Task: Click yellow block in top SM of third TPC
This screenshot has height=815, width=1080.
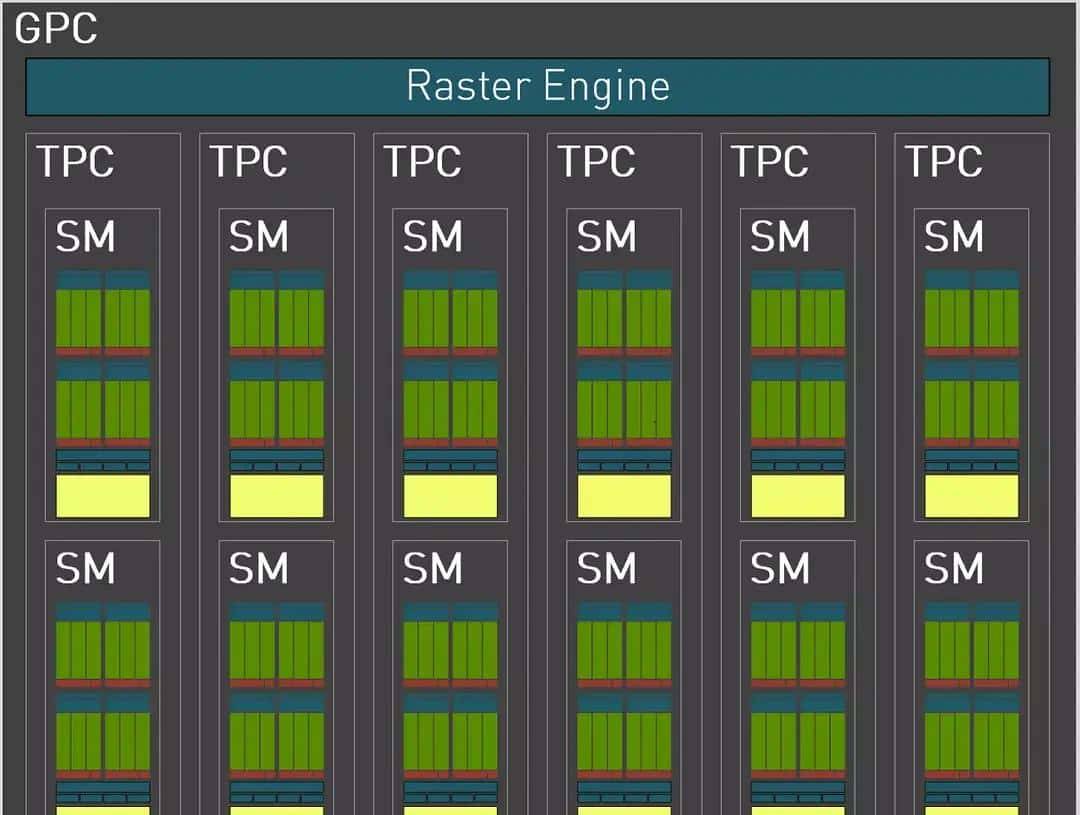Action: 450,496
